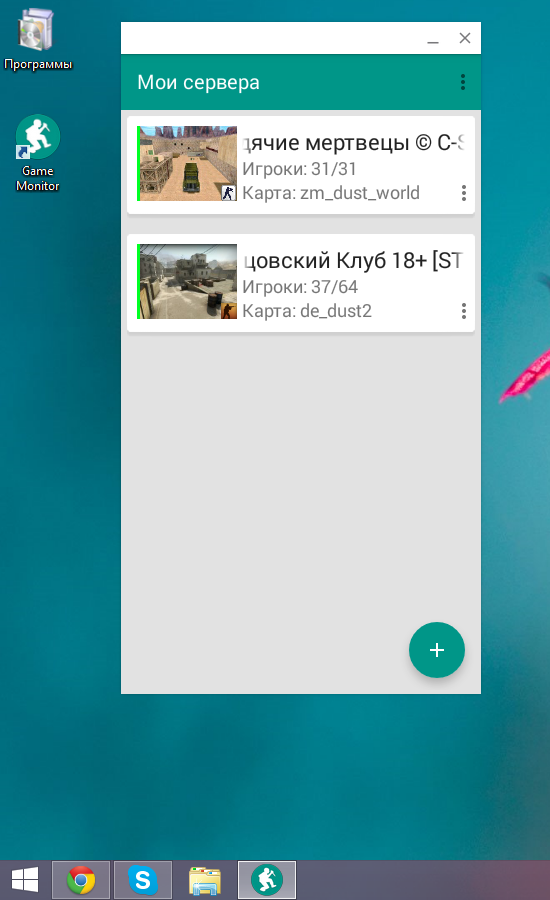Click the green plus add server button
Viewport: 550px width, 900px height.
click(x=437, y=650)
